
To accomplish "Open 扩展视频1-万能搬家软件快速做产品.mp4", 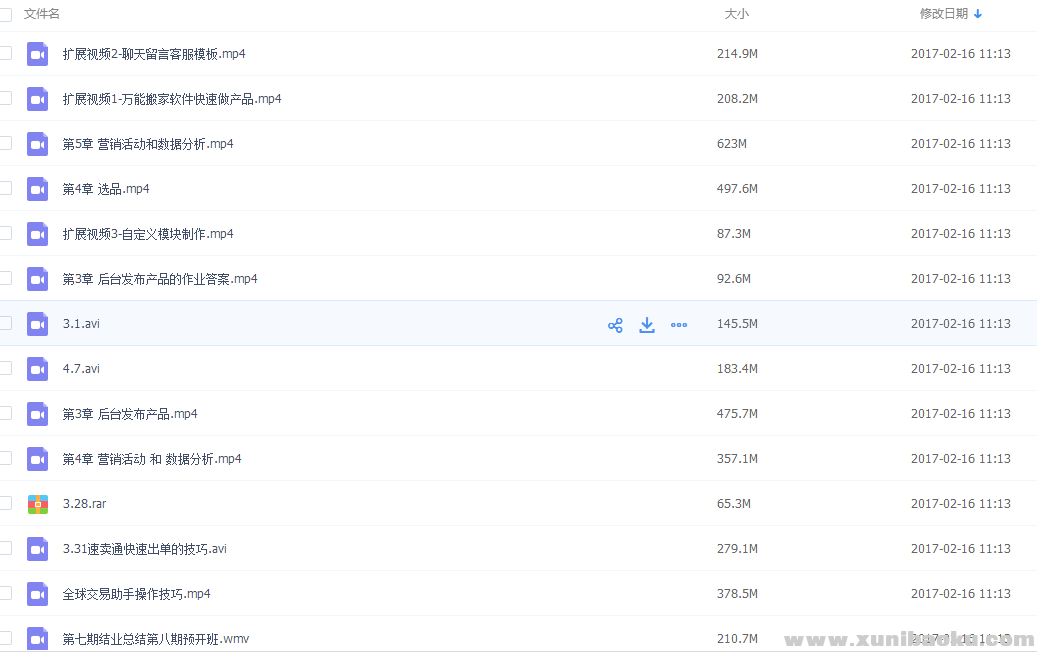I will tap(172, 99).
